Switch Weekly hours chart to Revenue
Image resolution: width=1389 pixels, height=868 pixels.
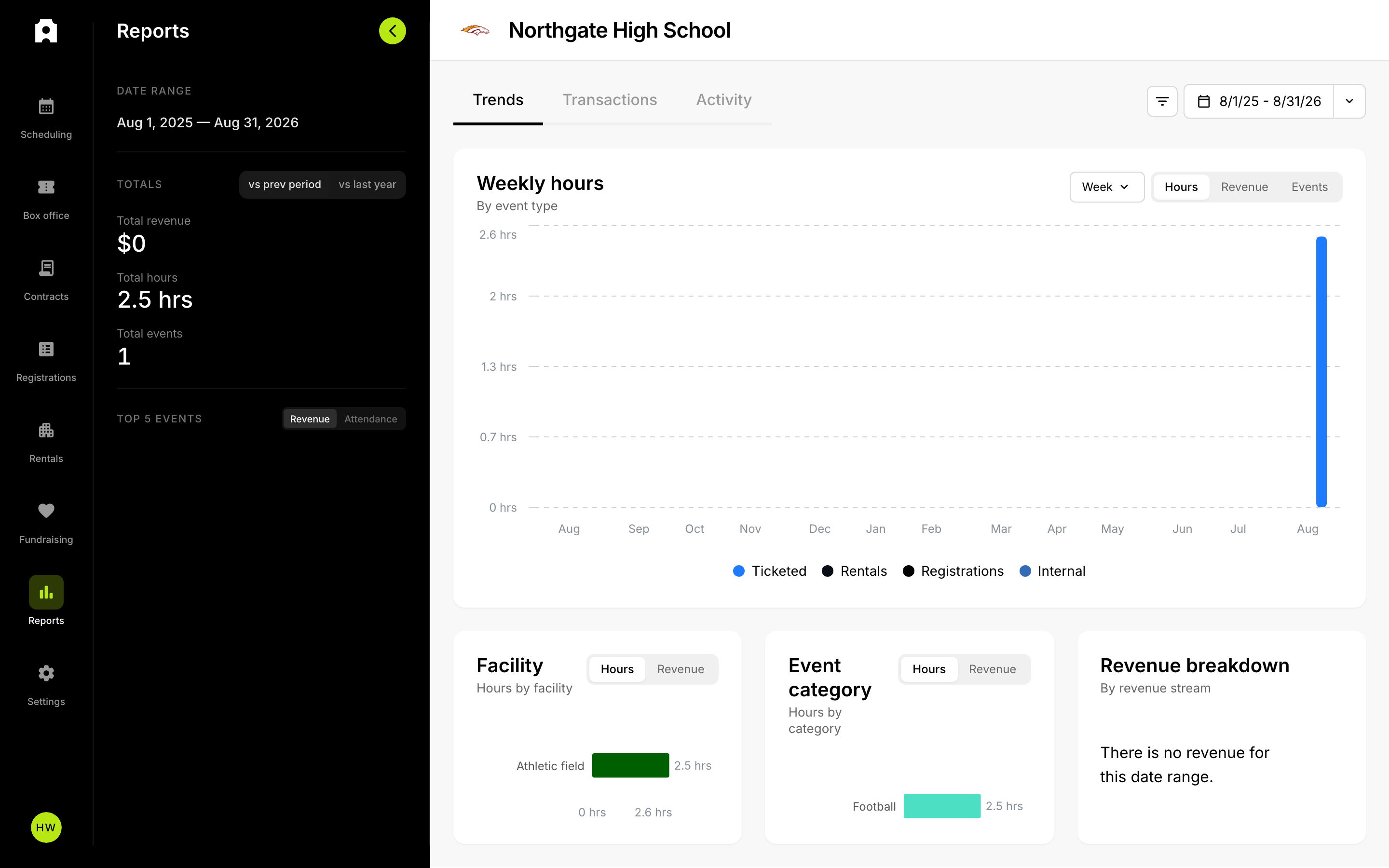click(1244, 187)
